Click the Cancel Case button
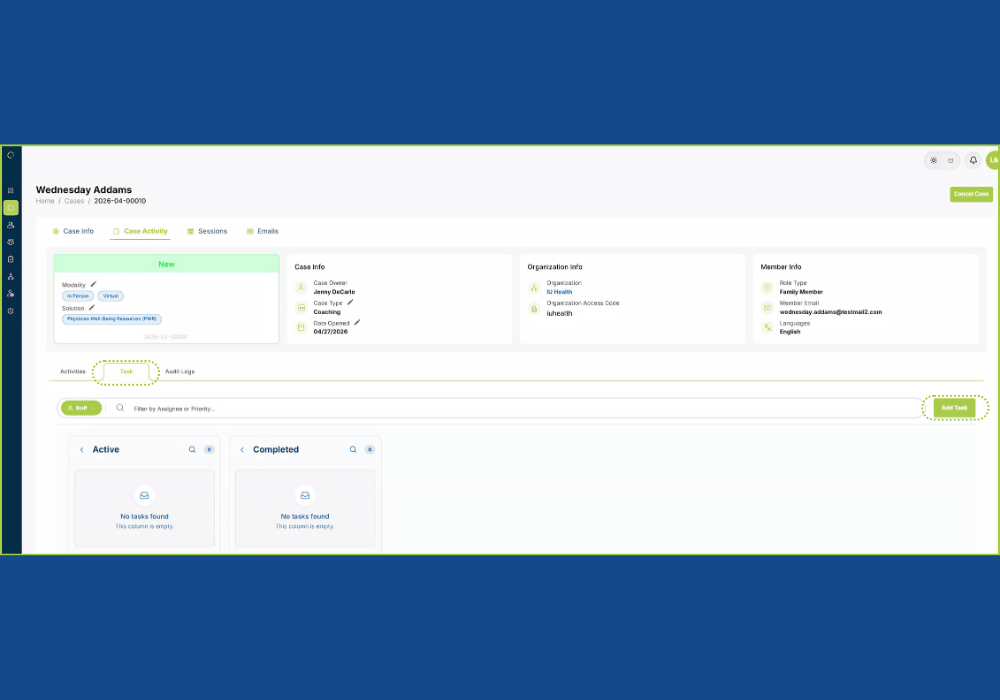Viewport: 1000px width, 700px height. tap(971, 194)
